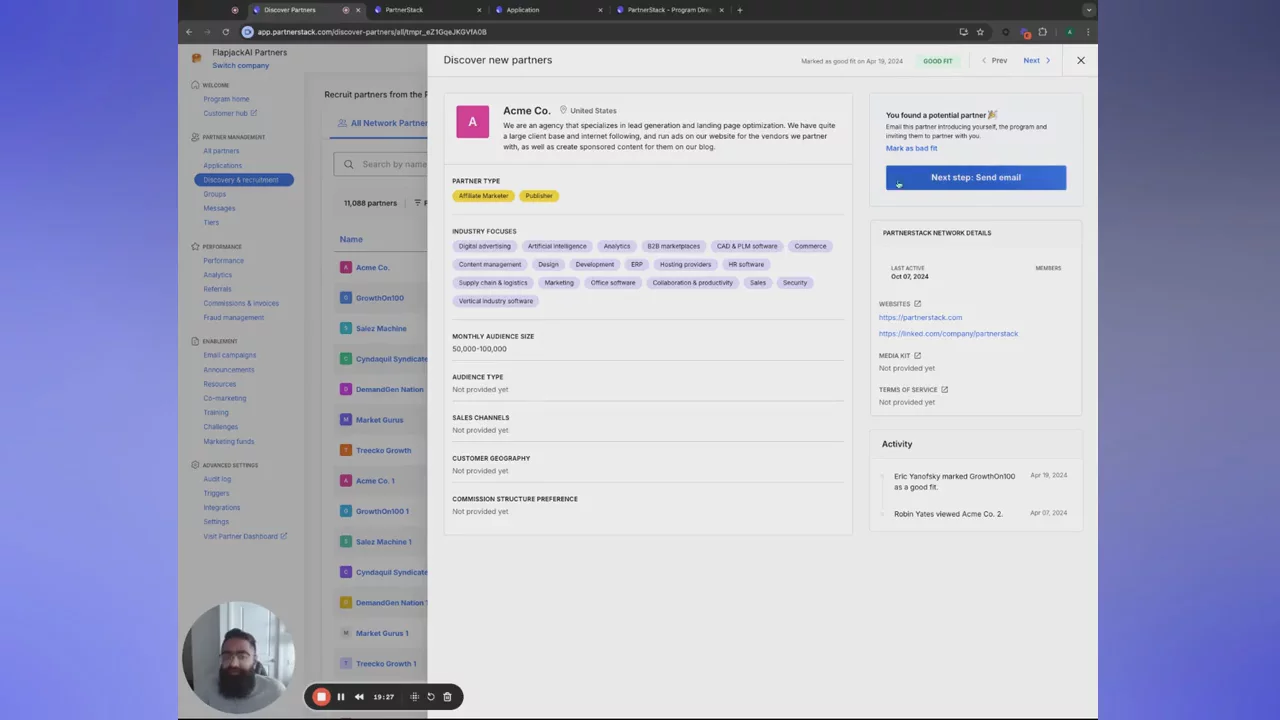This screenshot has width=1280, height=720.
Task: Mark this partner as bad fit
Action: [911, 148]
